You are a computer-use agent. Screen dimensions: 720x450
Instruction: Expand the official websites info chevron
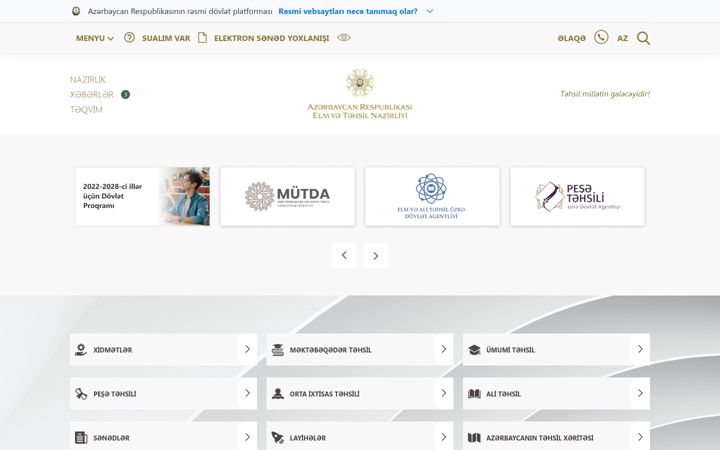pyautogui.click(x=430, y=11)
